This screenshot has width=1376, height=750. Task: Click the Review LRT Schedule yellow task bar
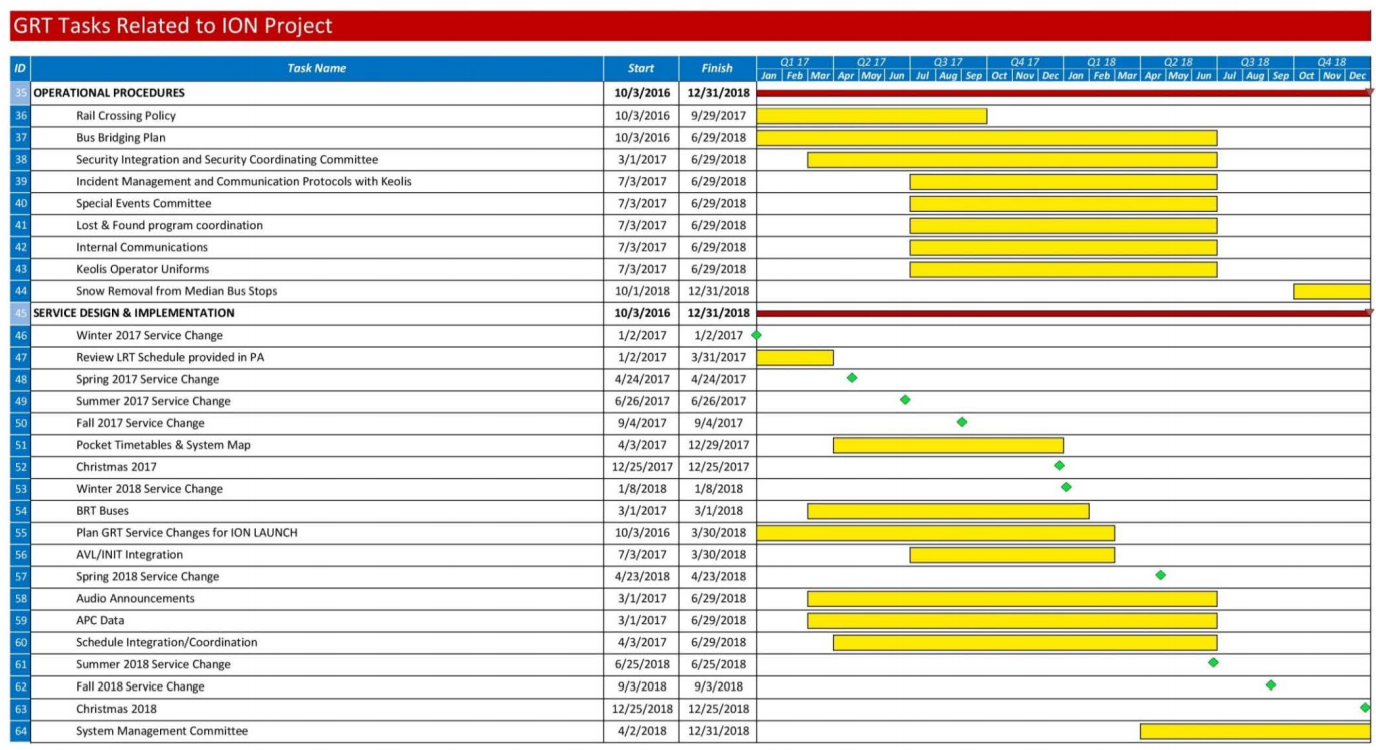[x=795, y=357]
